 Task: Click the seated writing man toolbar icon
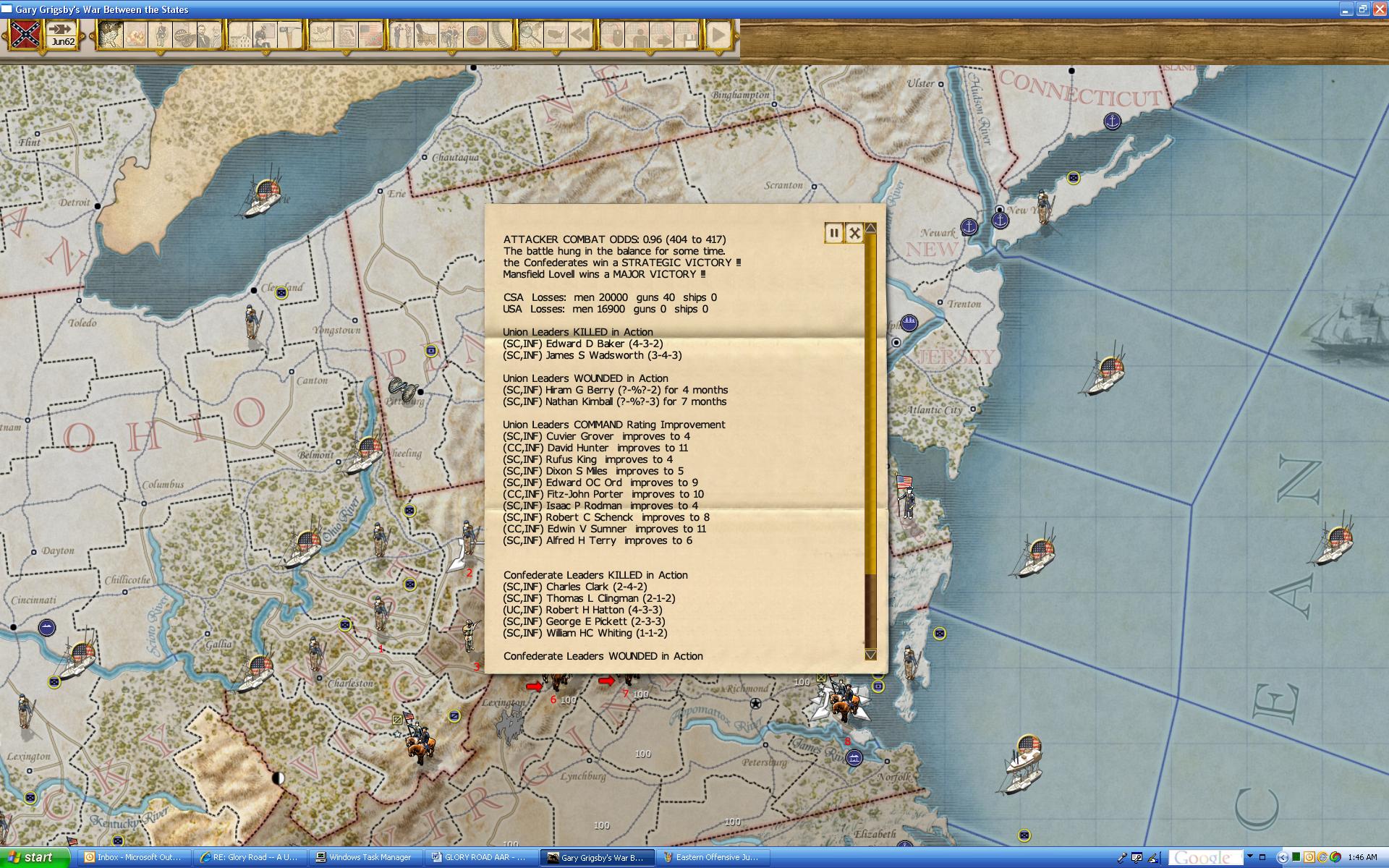[266, 35]
